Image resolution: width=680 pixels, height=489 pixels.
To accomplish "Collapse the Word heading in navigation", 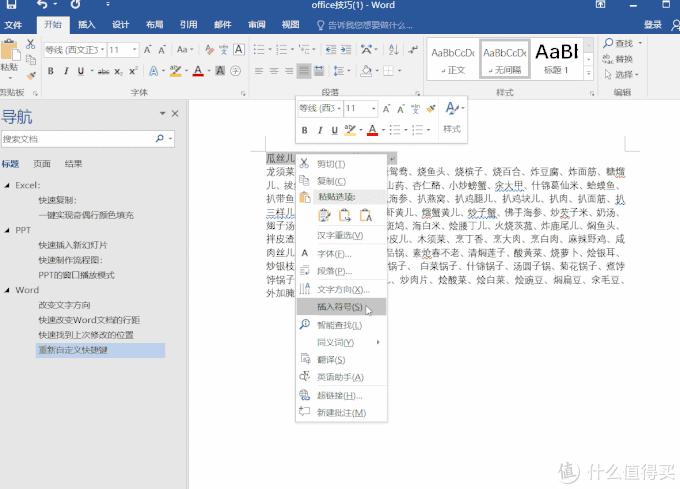I will click(x=7, y=290).
